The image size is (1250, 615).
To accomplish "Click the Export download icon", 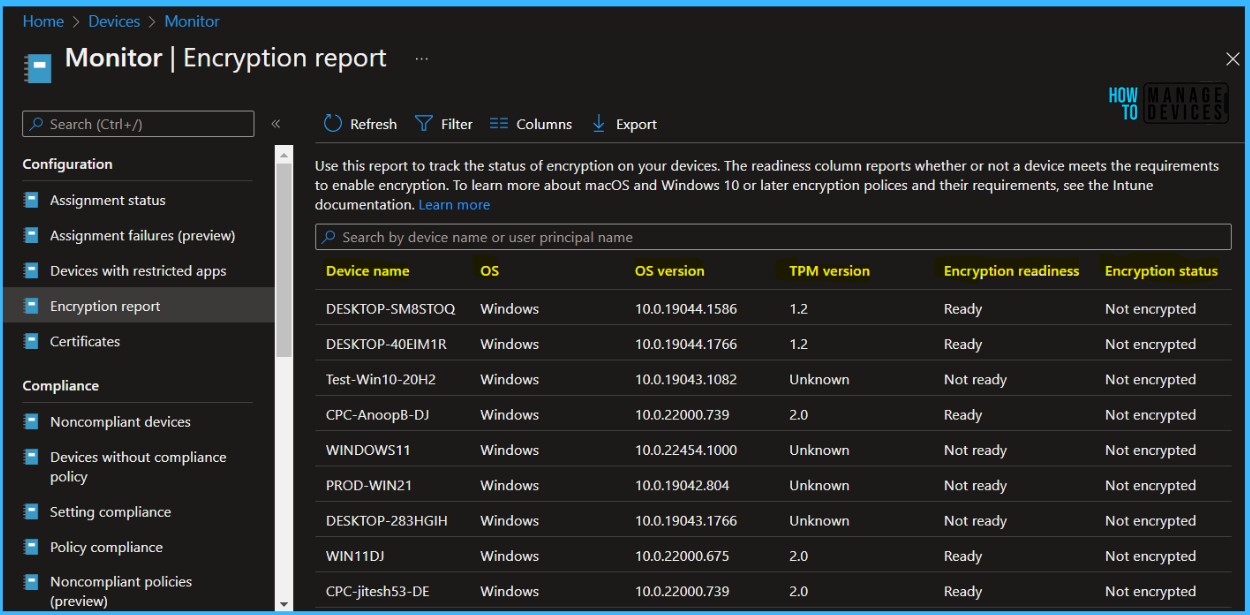I will point(599,124).
